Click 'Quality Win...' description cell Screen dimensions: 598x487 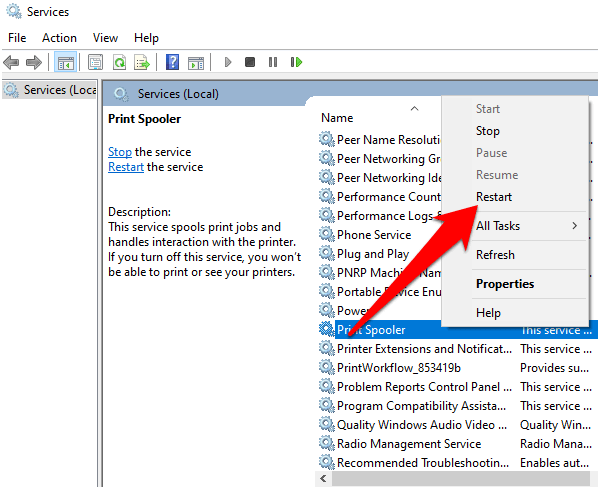click(x=555, y=425)
